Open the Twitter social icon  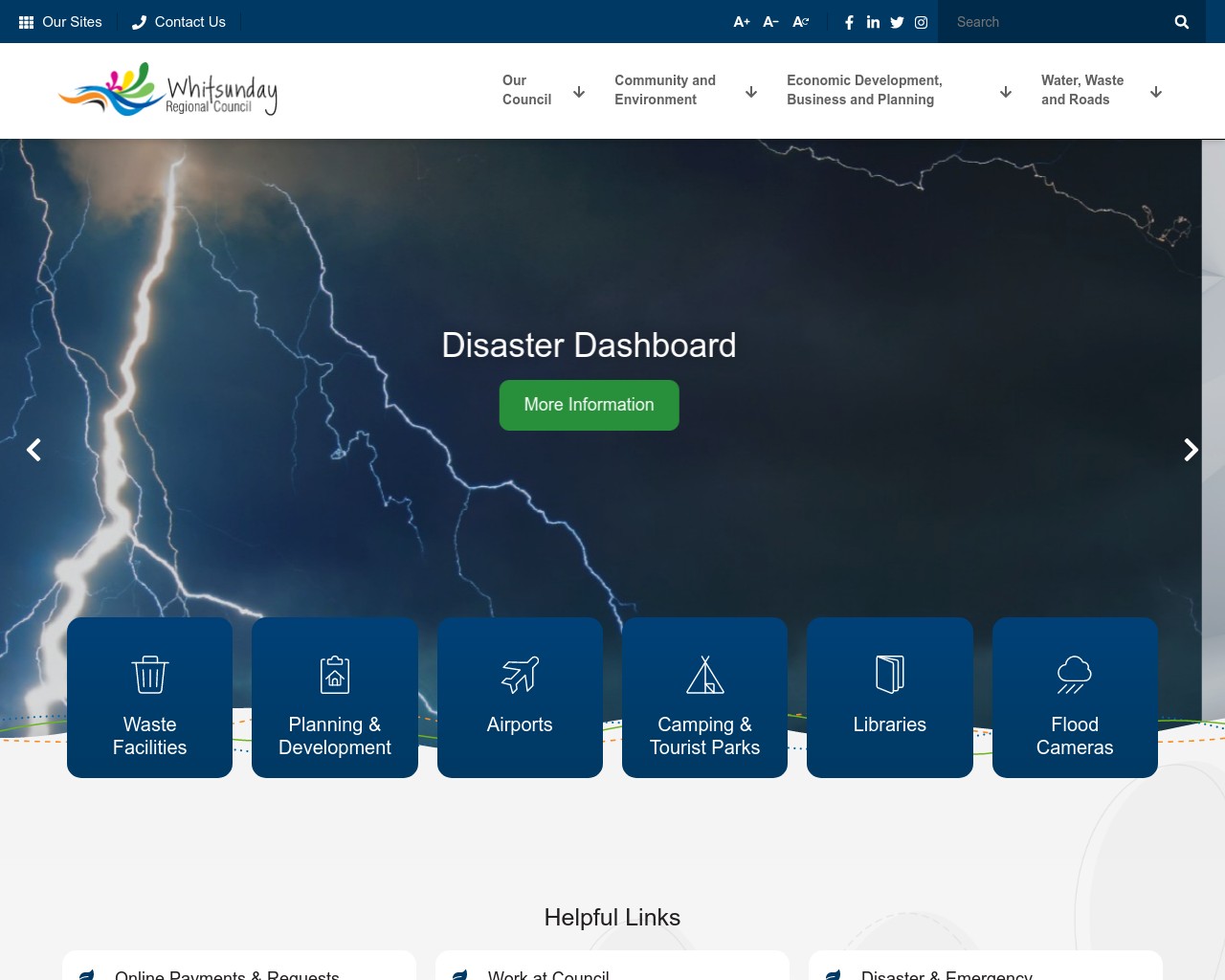click(897, 22)
